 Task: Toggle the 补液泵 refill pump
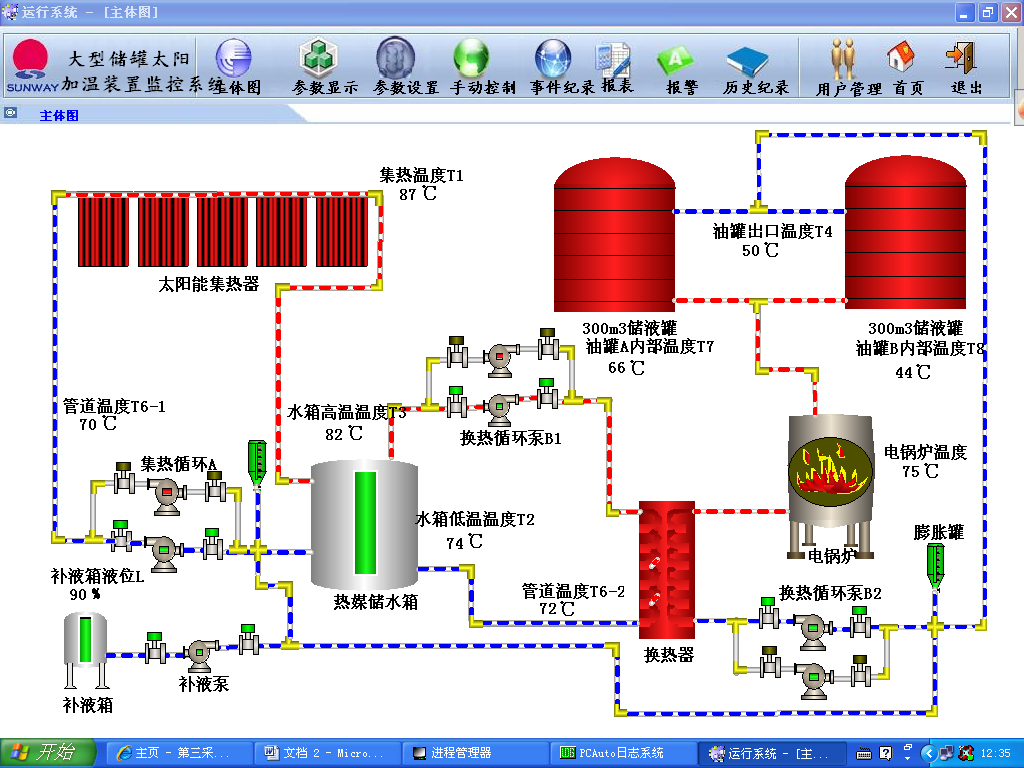click(x=203, y=651)
